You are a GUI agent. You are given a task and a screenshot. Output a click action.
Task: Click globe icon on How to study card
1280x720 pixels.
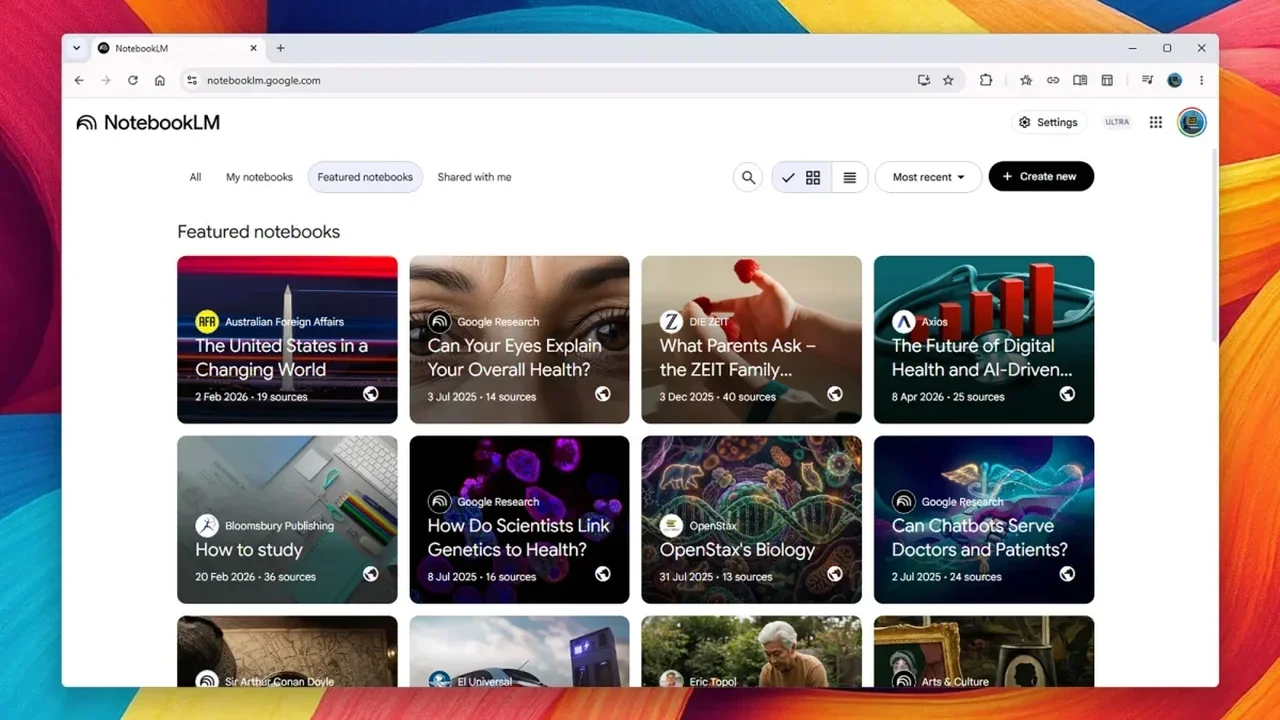371,574
